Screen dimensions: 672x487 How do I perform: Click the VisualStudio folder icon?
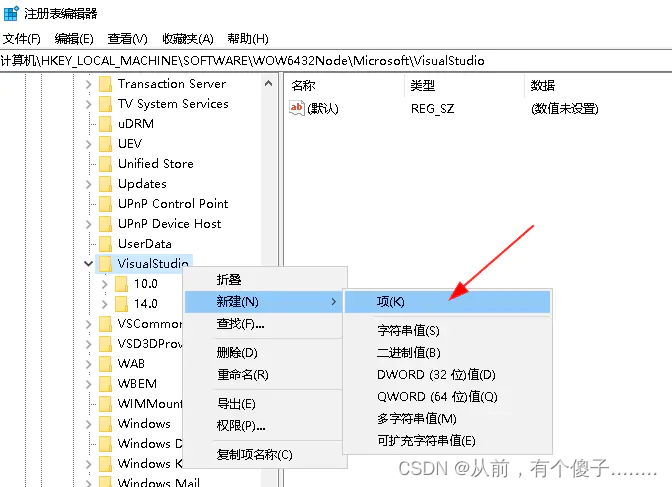105,264
